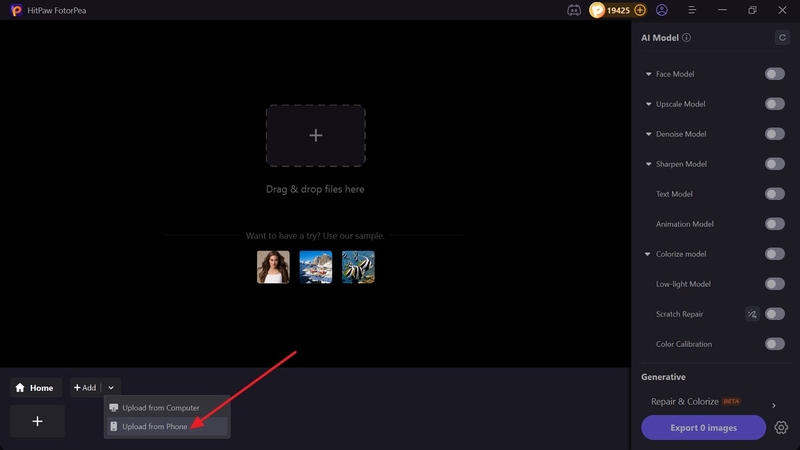Turn on the Low-light Model switch
Viewport: 800px width, 450px height.
(x=774, y=284)
